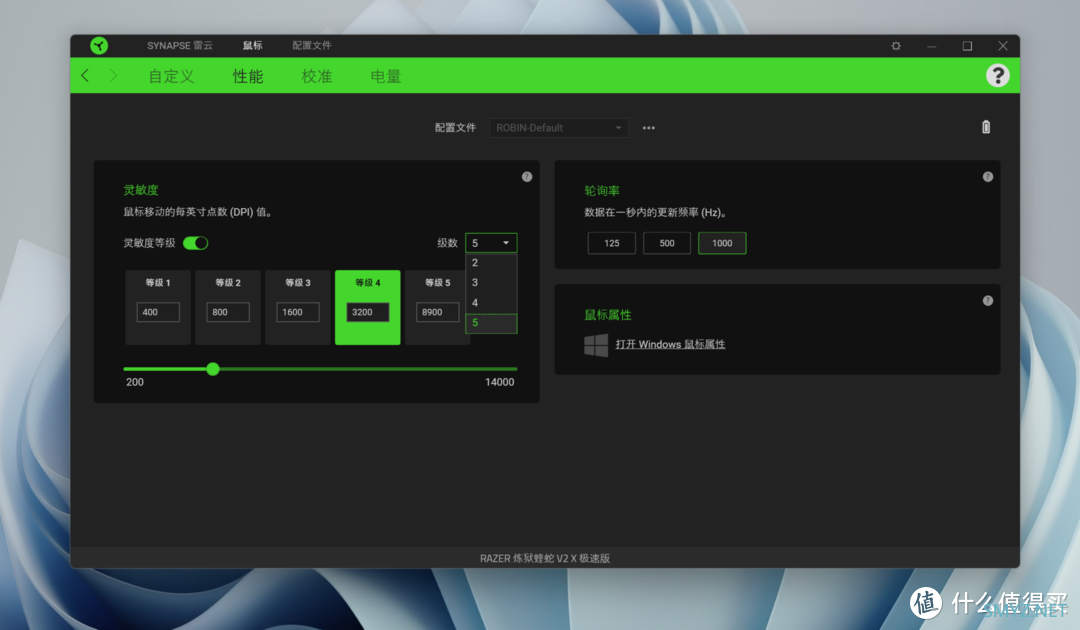This screenshot has width=1080, height=630.
Task: Choose 3 stages from the dropdown list
Action: 491,283
